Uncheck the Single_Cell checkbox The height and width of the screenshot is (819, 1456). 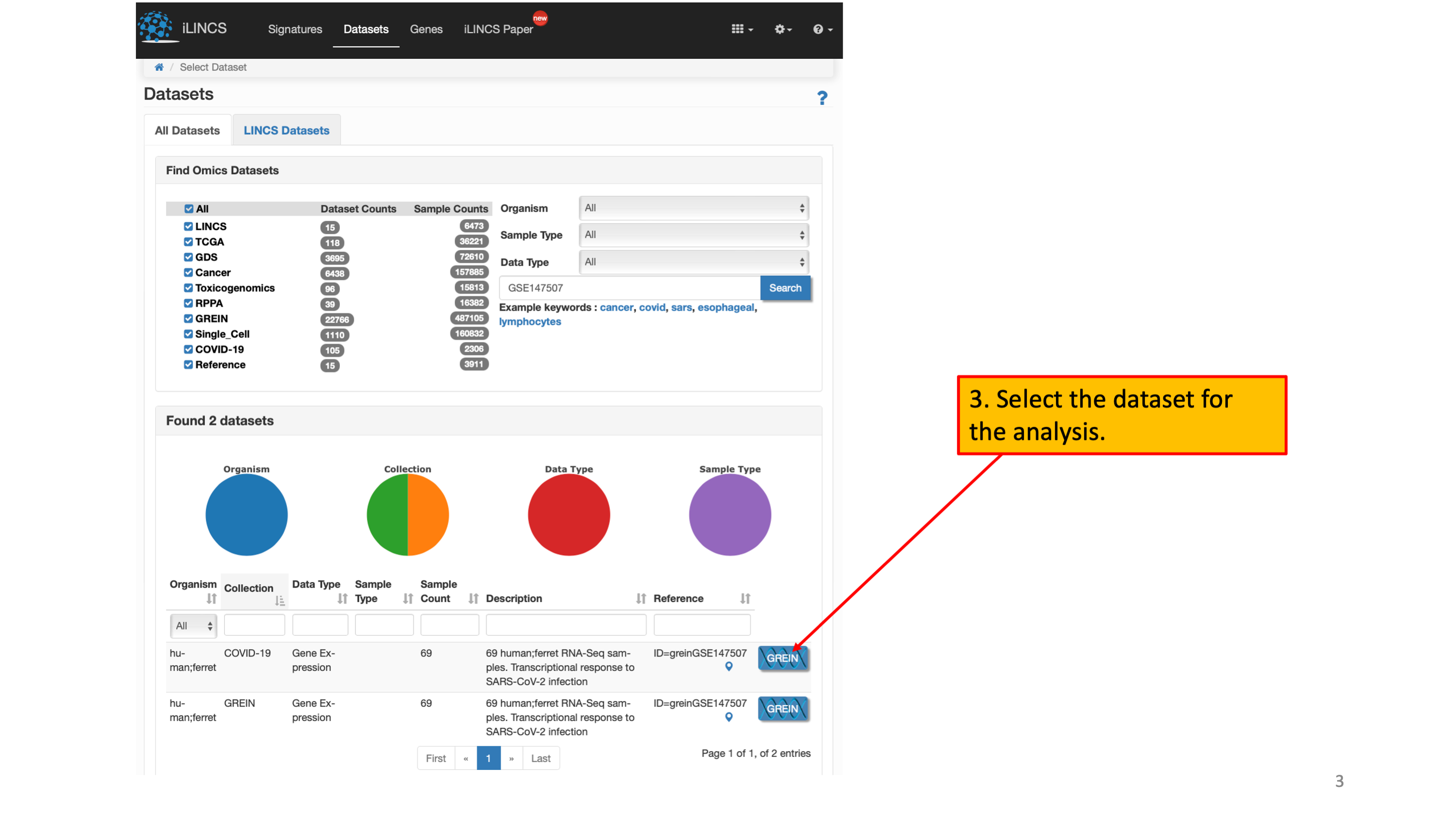click(x=188, y=334)
